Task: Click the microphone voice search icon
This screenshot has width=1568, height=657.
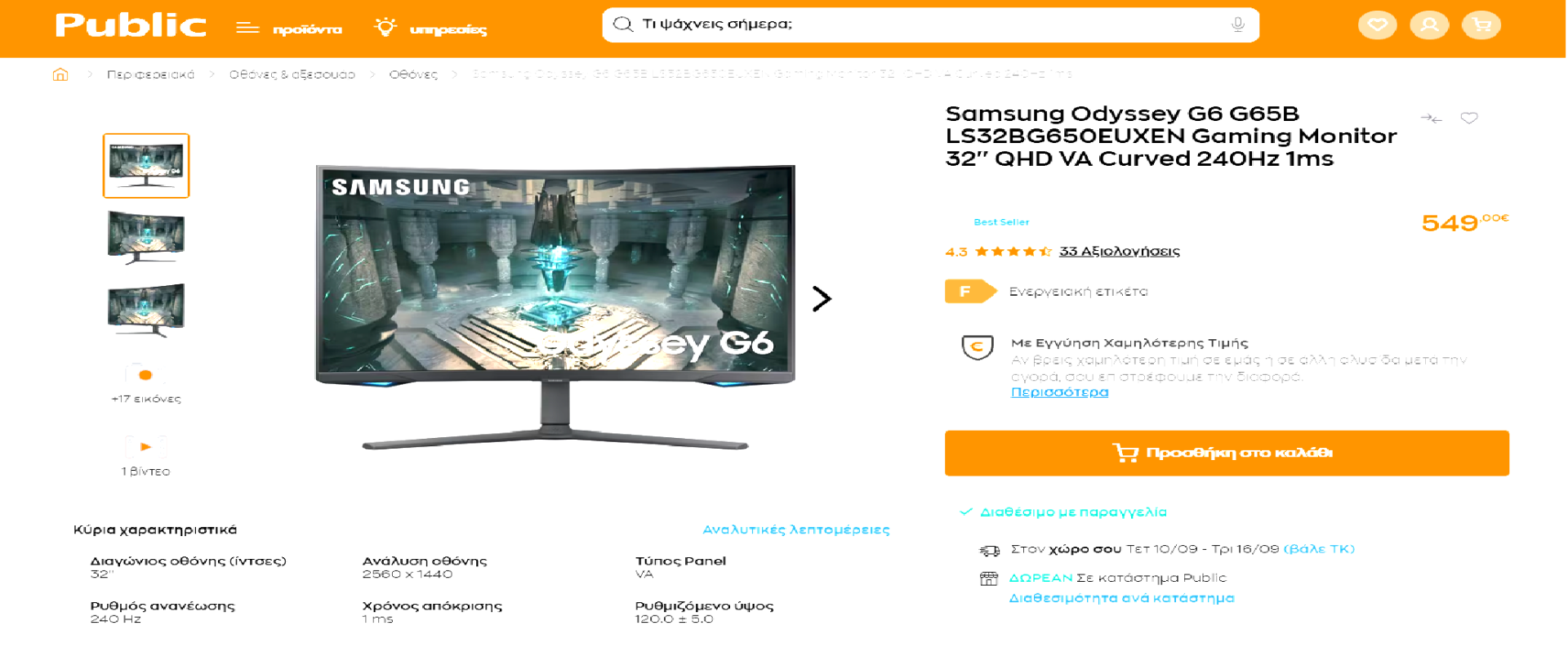Action: click(x=1238, y=25)
